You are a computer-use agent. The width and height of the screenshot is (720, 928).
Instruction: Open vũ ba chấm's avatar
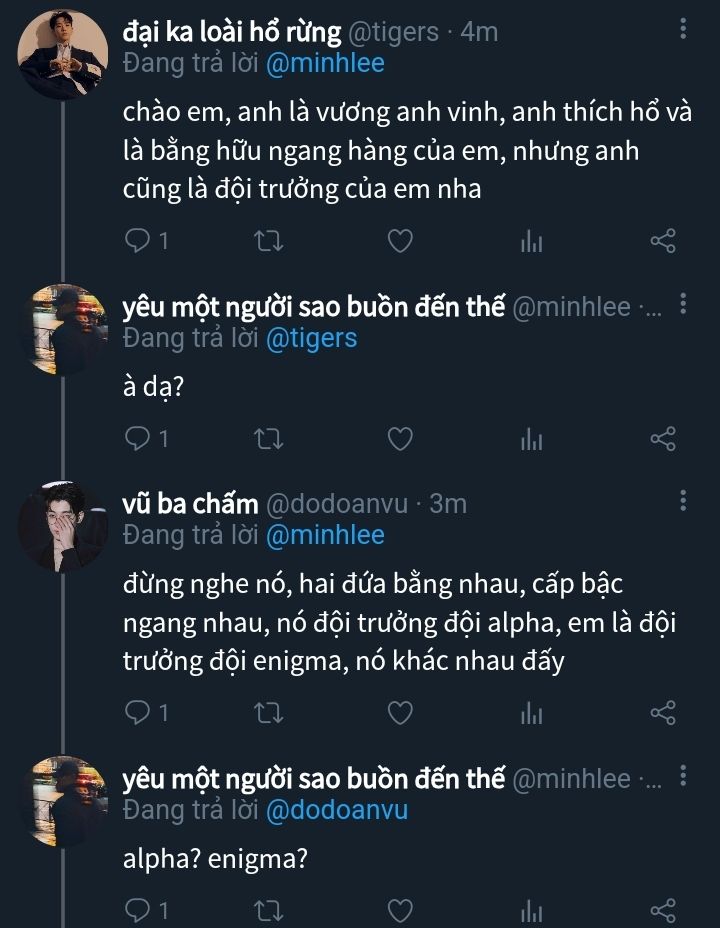coord(63,527)
